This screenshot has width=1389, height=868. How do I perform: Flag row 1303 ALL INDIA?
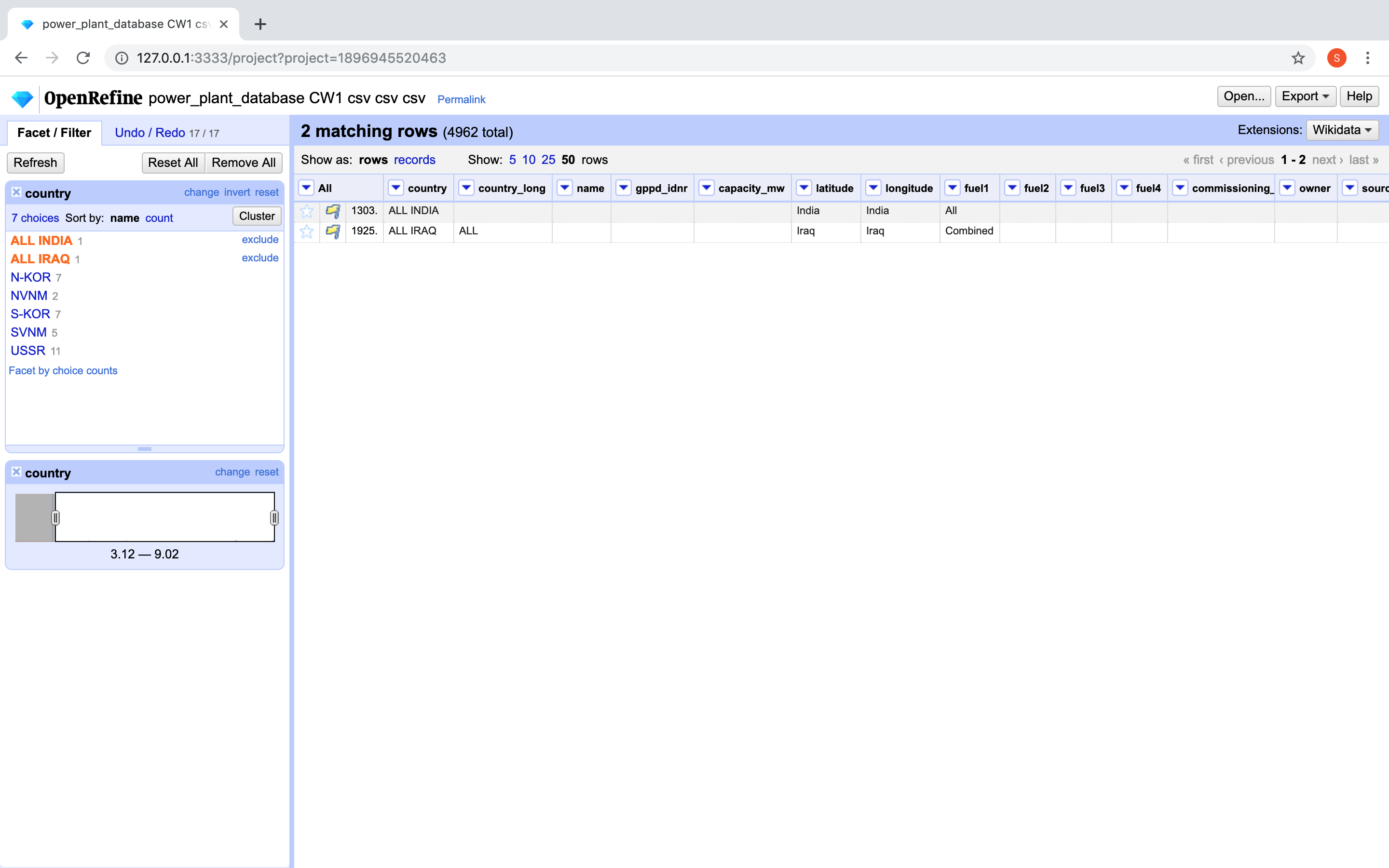coord(333,211)
